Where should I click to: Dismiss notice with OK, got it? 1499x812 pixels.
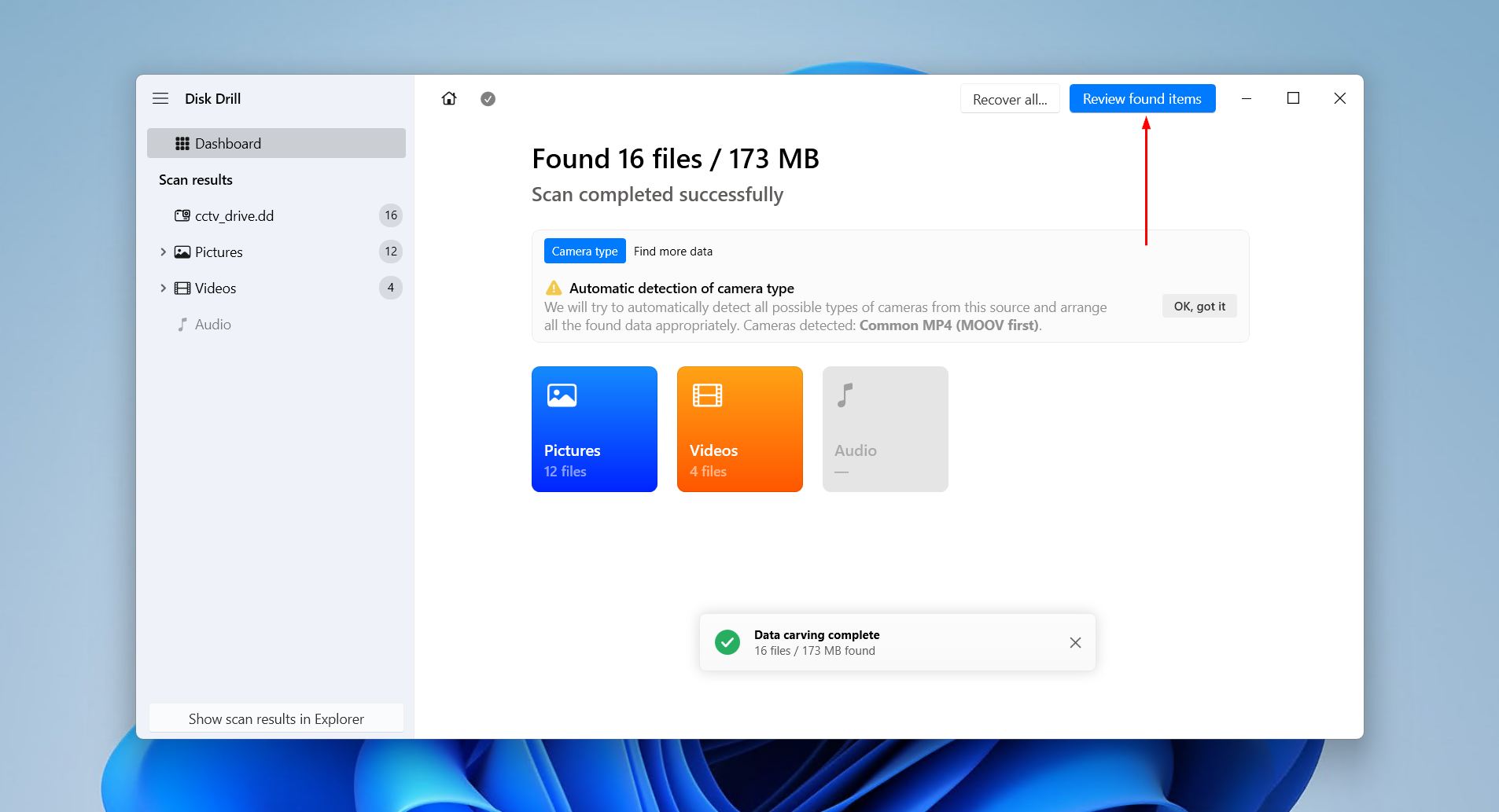[x=1199, y=306]
